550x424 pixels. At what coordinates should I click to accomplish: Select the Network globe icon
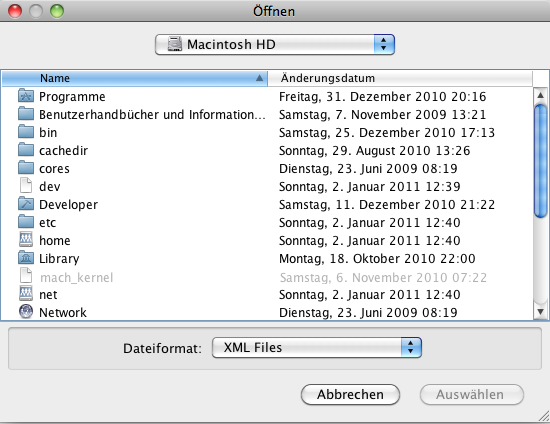pyautogui.click(x=26, y=312)
